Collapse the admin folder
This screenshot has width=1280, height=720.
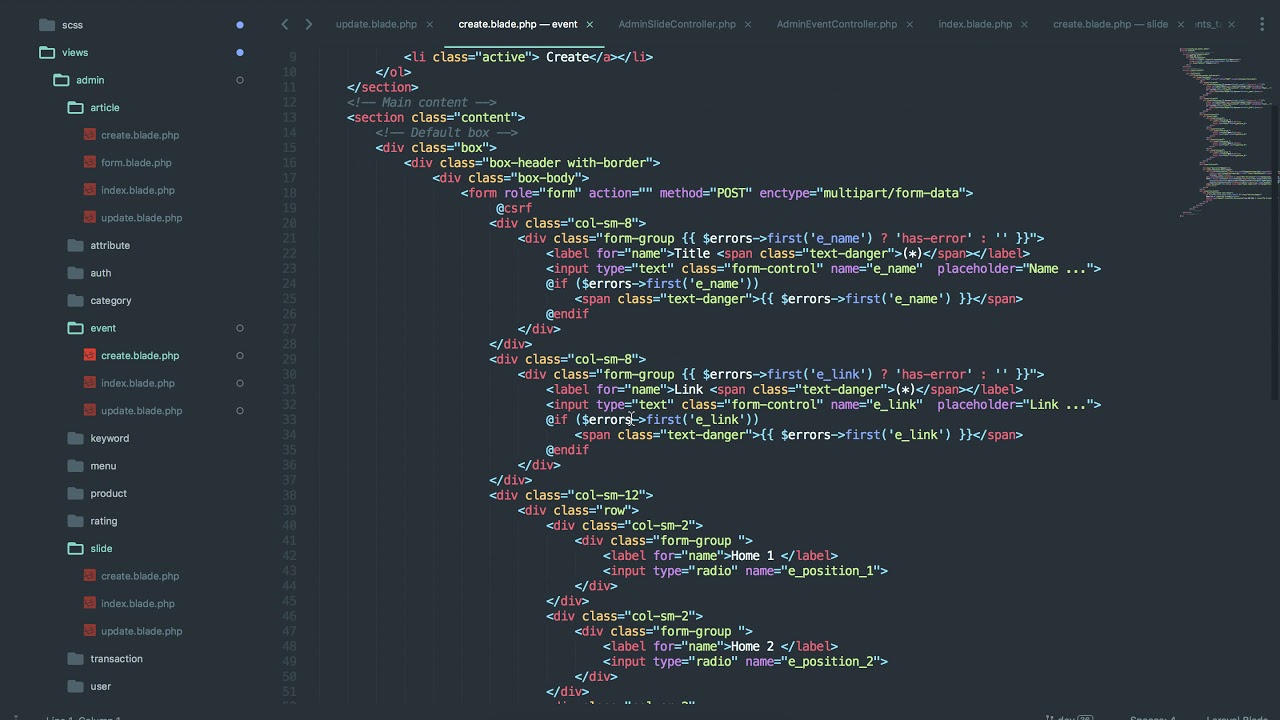pyautogui.click(x=61, y=80)
